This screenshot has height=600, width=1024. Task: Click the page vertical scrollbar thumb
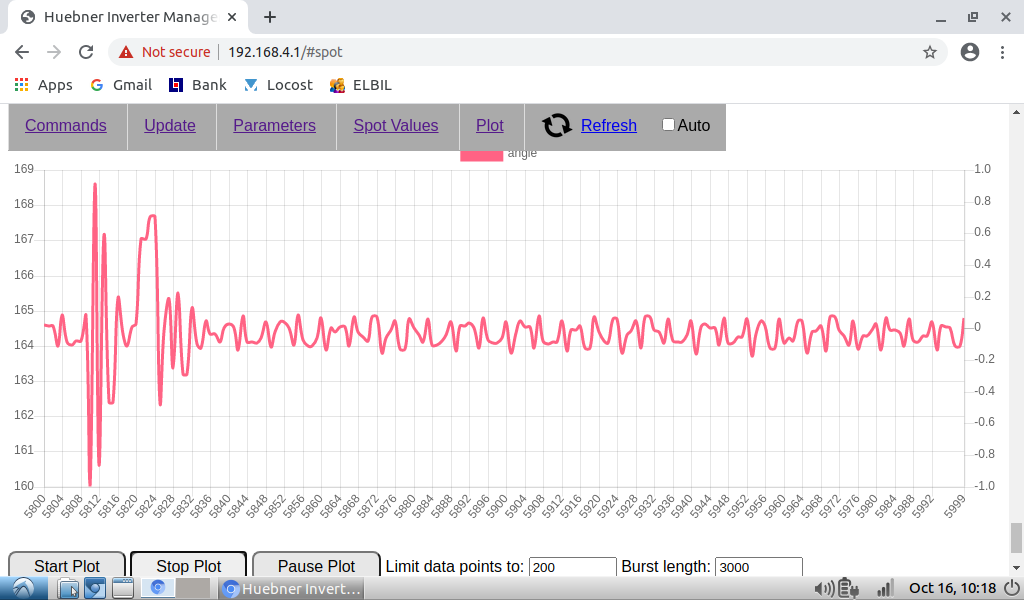(1016, 537)
